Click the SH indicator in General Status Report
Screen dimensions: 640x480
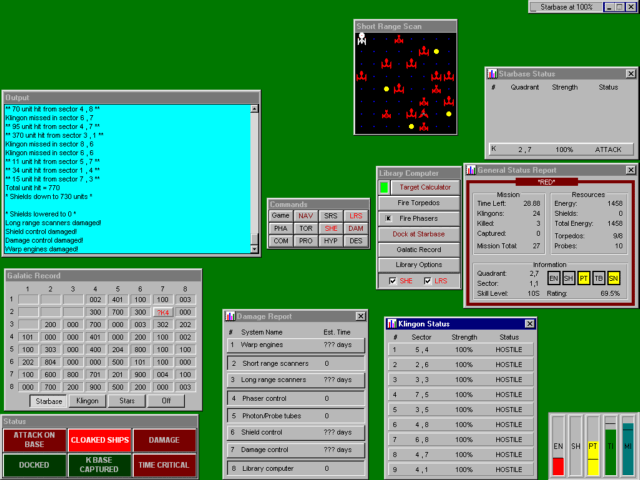(x=568, y=278)
